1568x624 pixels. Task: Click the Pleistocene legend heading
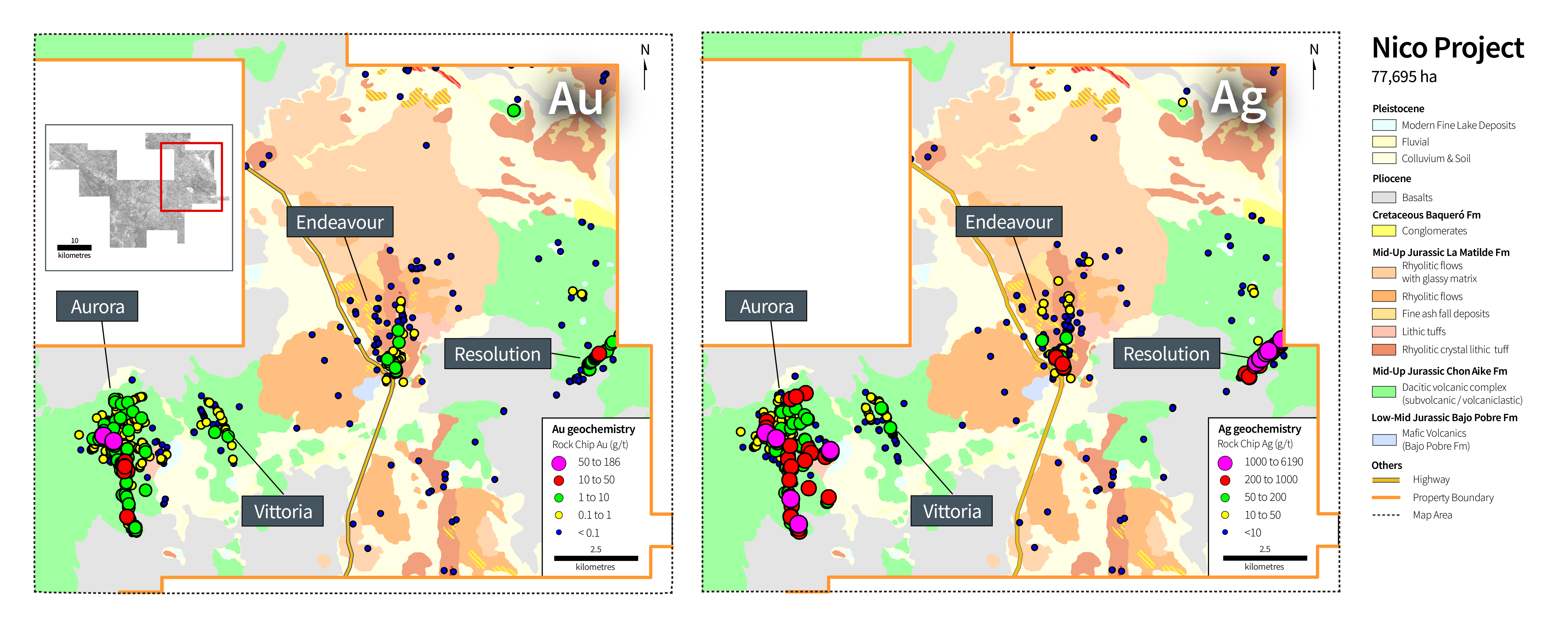click(1398, 109)
